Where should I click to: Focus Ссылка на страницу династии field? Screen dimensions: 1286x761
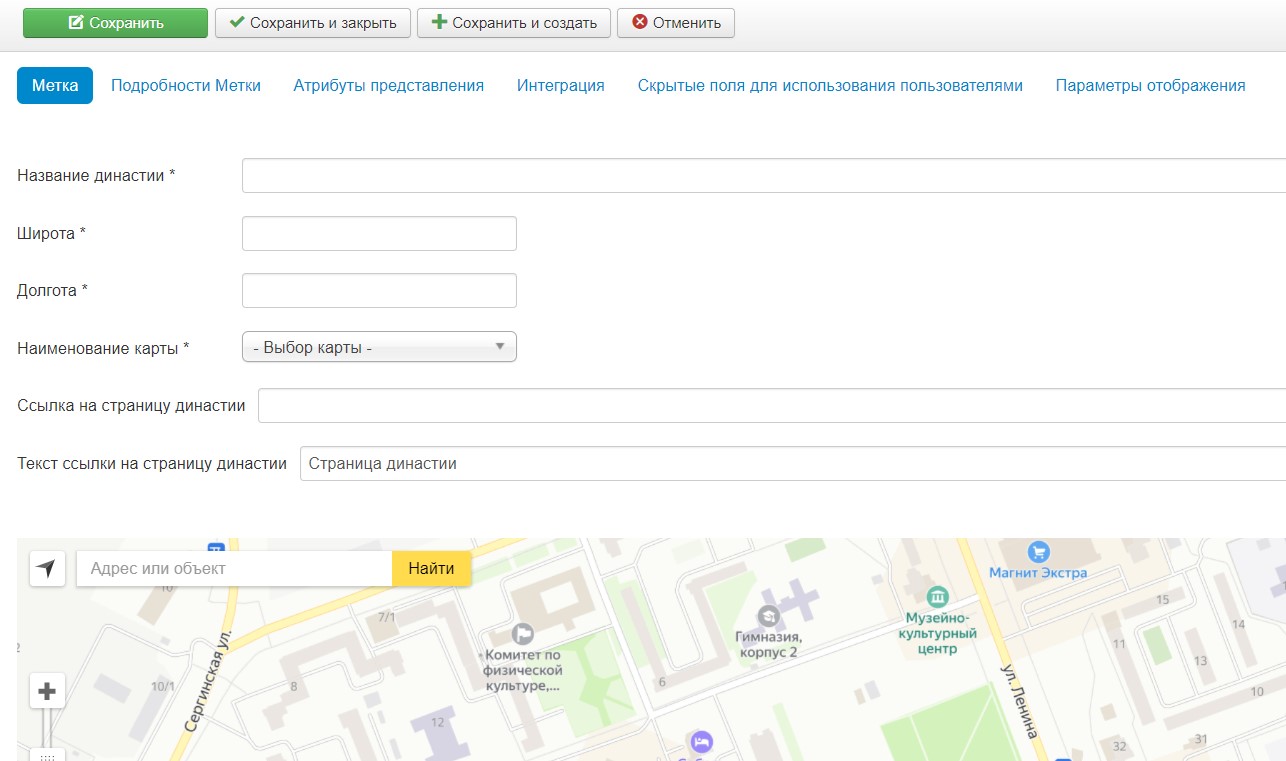point(772,405)
